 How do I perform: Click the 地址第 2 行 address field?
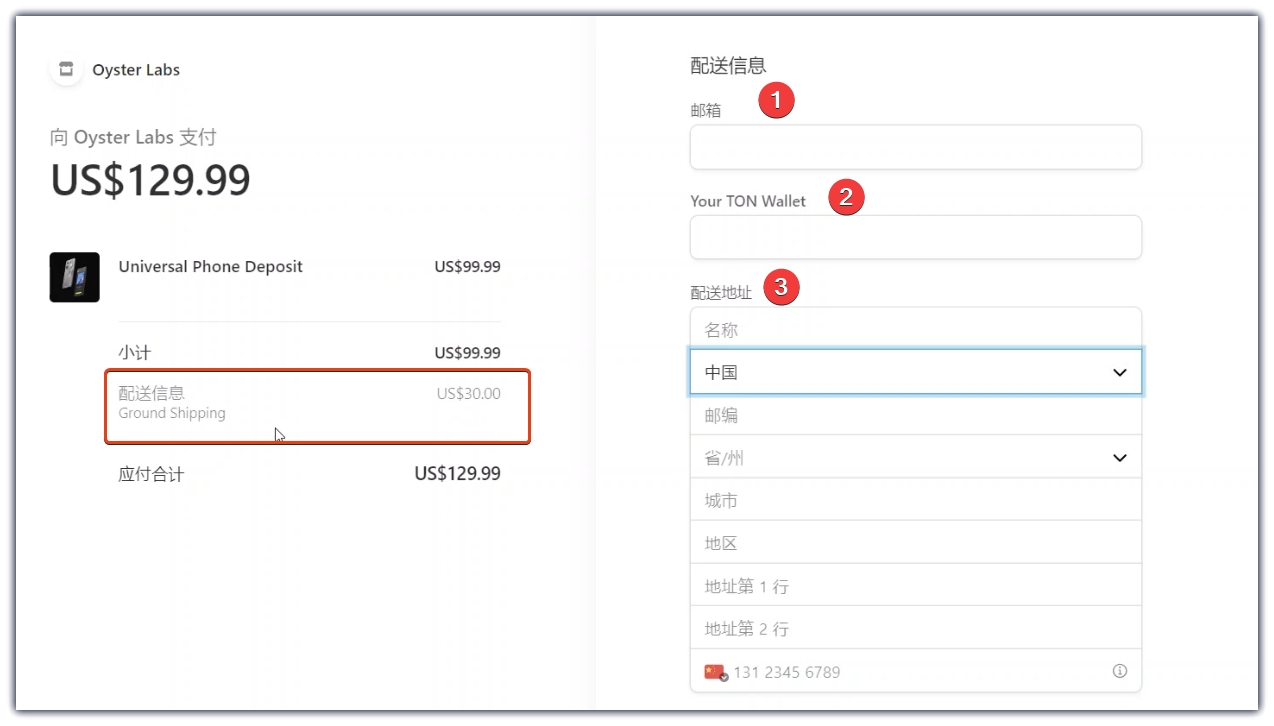click(915, 629)
